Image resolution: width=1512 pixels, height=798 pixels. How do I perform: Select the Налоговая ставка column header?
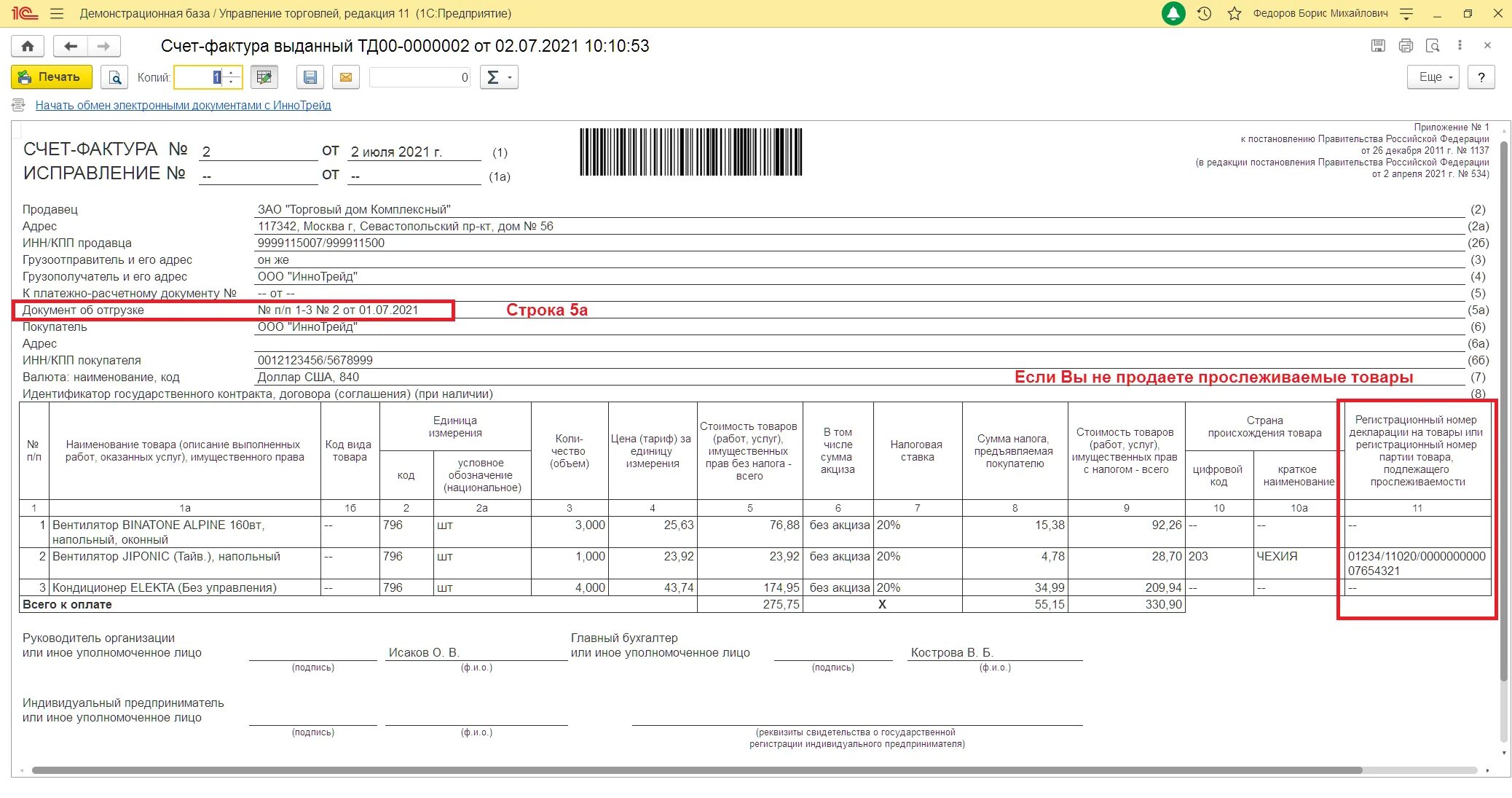click(917, 451)
